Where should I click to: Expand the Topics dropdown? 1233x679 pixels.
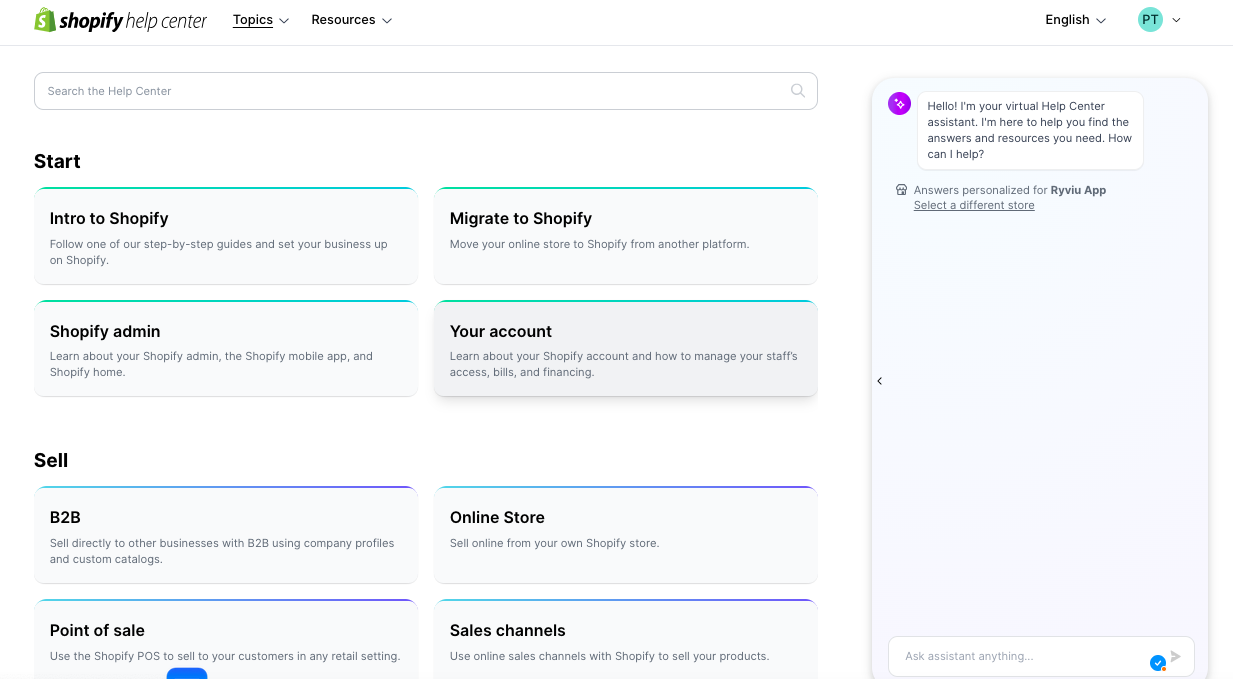pos(261,20)
